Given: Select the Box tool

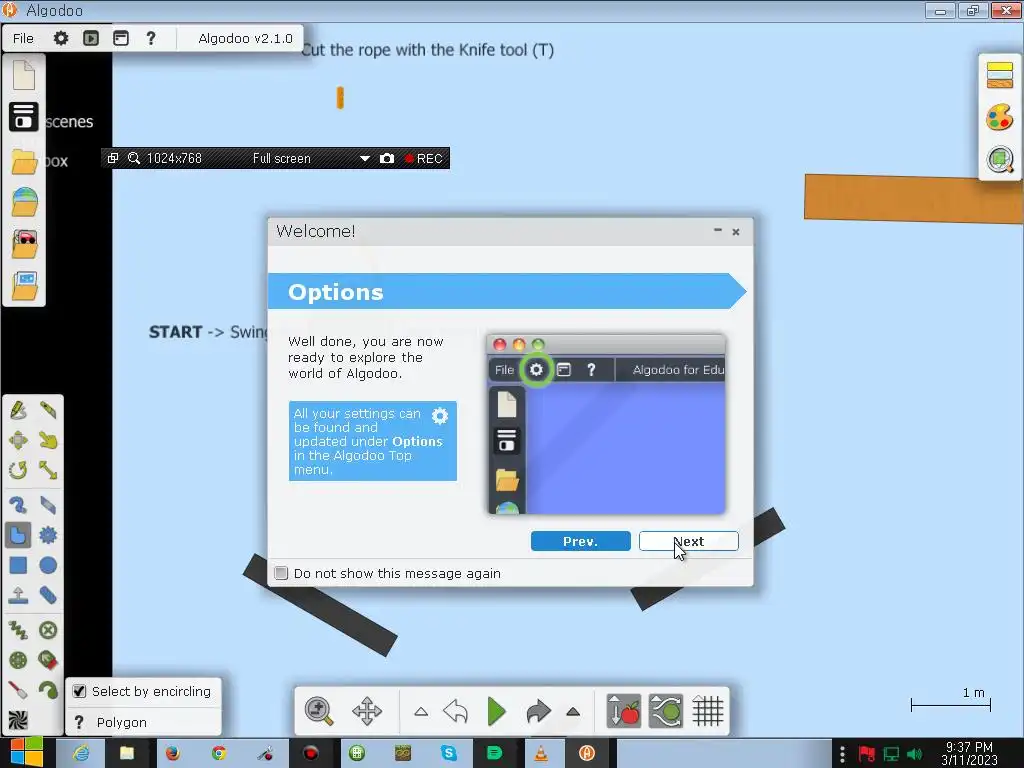Looking at the screenshot, I should point(18,566).
